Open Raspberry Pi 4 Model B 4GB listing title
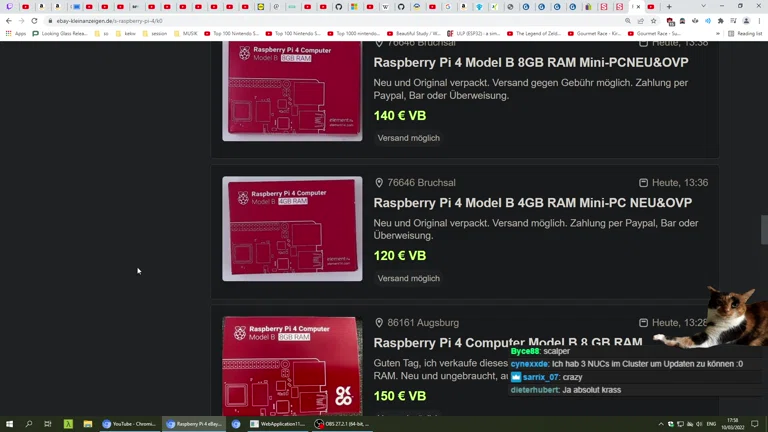This screenshot has width=768, height=432. 533,203
